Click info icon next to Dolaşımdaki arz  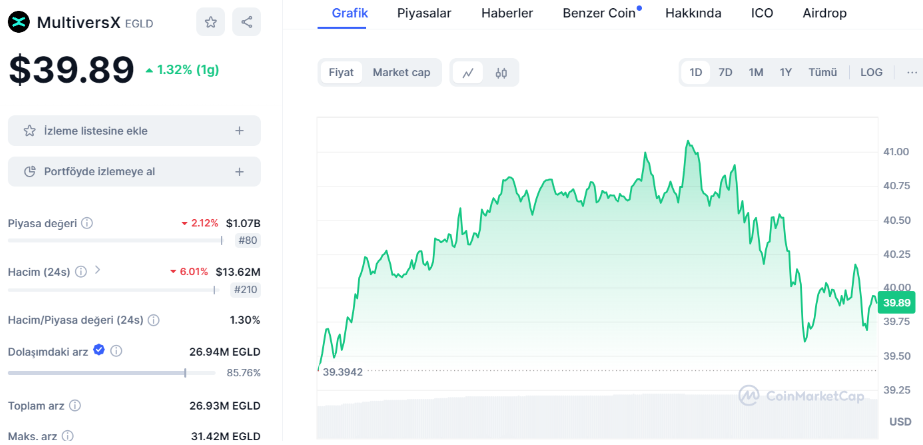tap(116, 351)
